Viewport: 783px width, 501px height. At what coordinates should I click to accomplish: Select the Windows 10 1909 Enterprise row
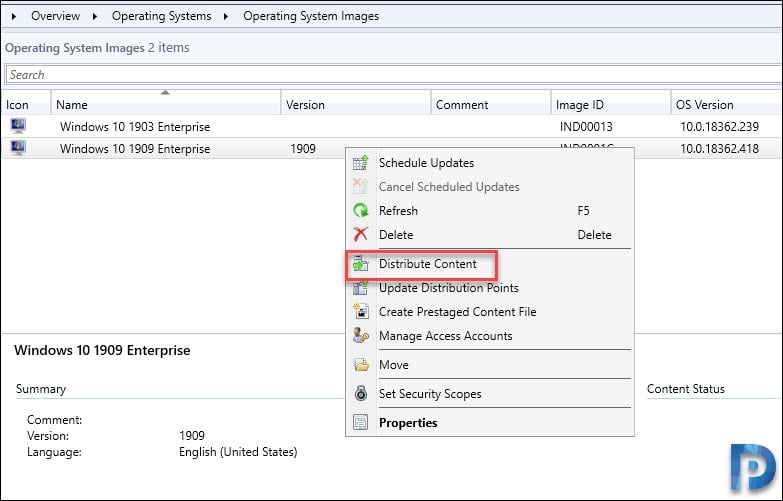pos(392,148)
